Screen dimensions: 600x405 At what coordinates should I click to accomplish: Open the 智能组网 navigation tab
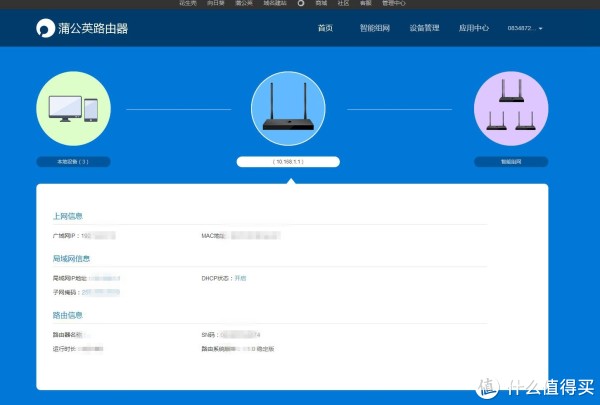point(375,28)
